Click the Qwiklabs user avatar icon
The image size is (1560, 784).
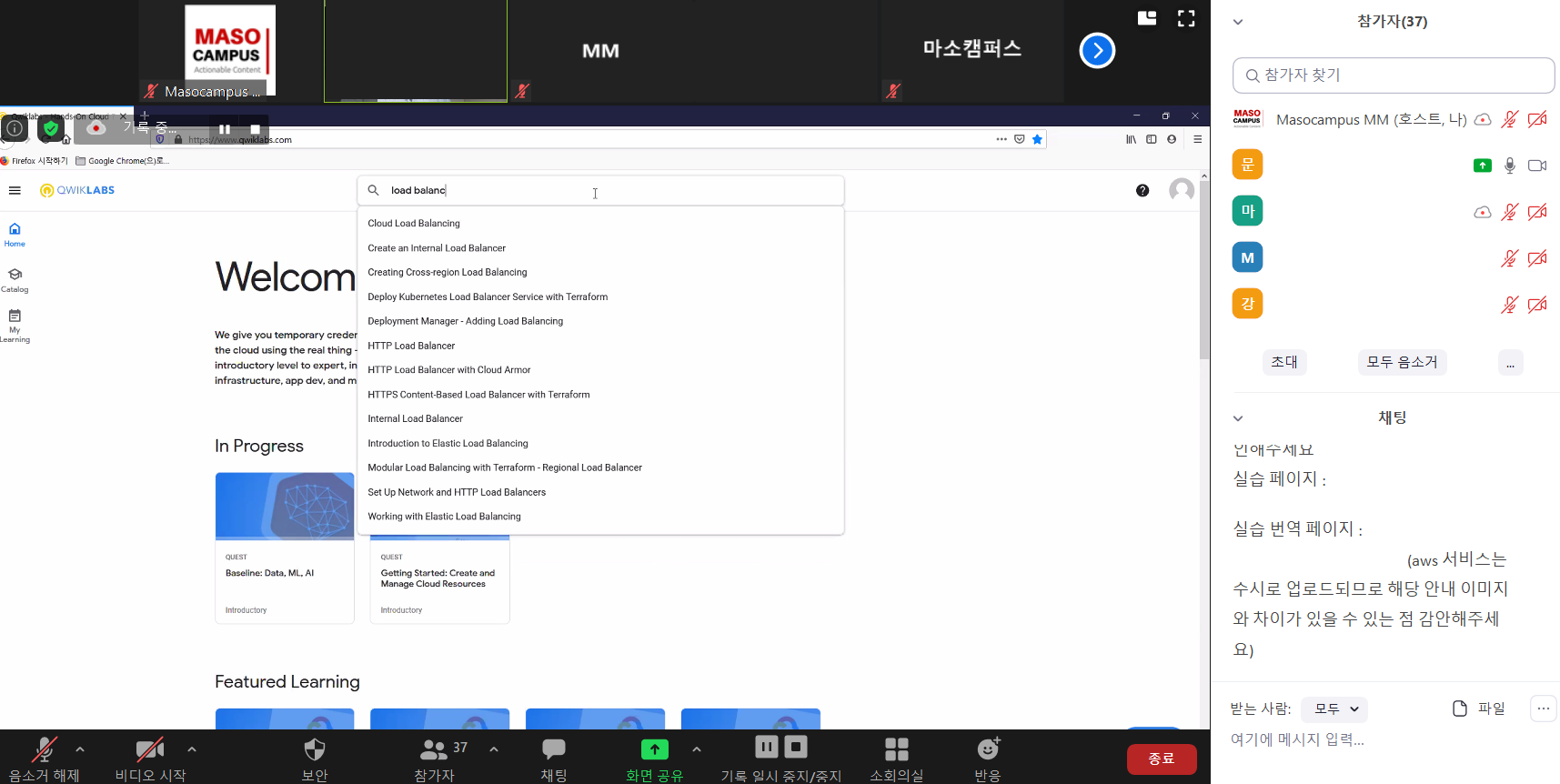1181,190
